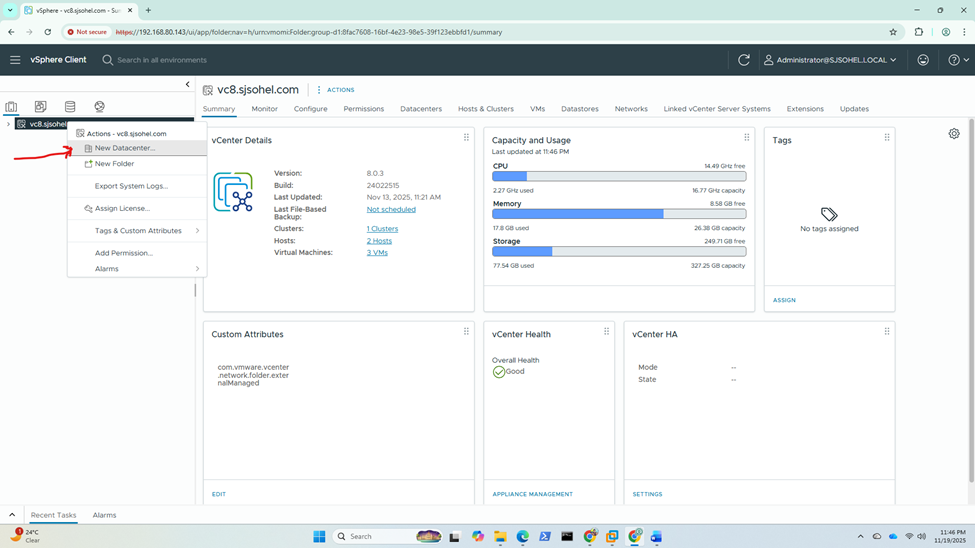This screenshot has width=975, height=548.
Task: Switch to the Configure tab
Action: (310, 109)
